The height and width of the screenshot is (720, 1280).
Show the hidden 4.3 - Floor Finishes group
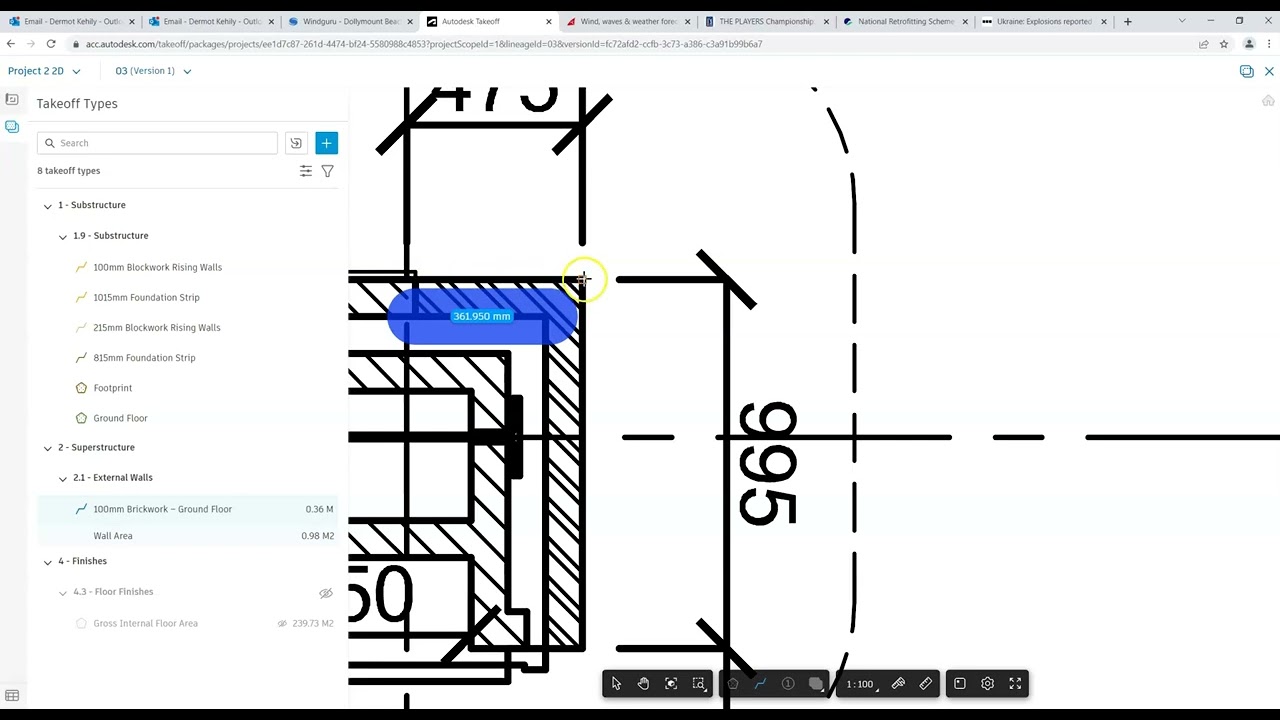click(x=325, y=593)
